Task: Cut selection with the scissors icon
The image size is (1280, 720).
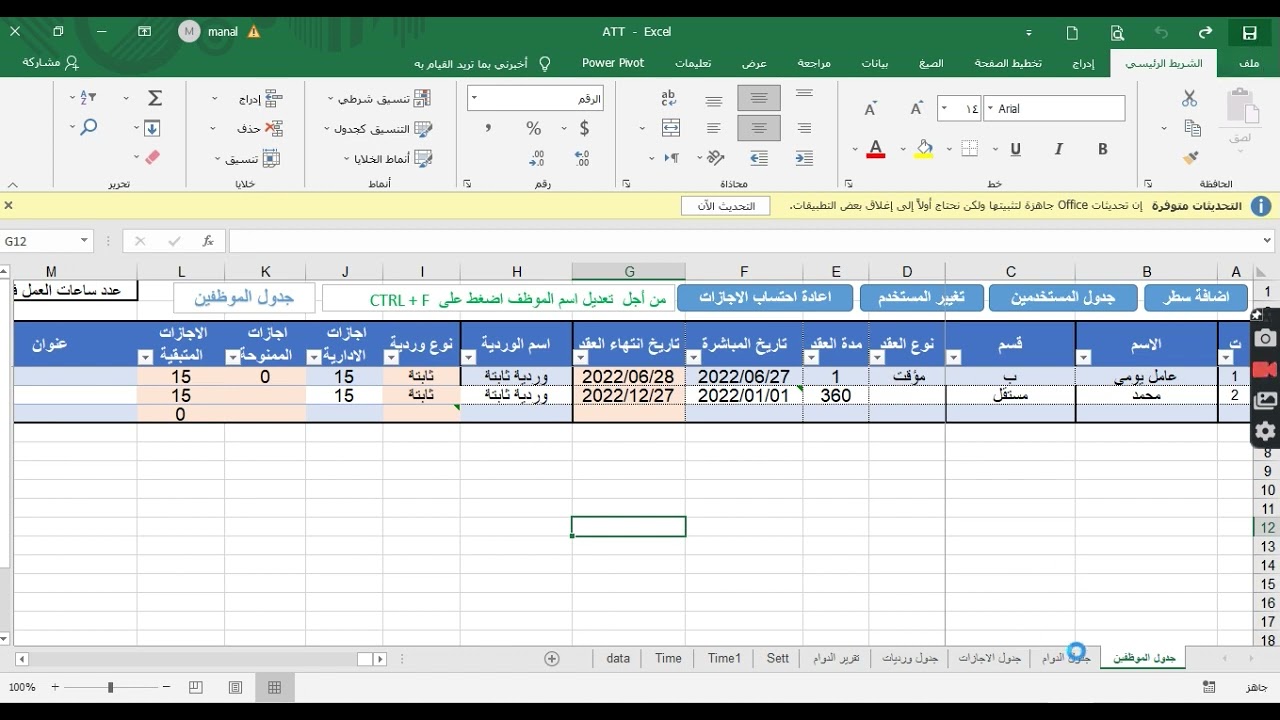Action: [x=1189, y=98]
